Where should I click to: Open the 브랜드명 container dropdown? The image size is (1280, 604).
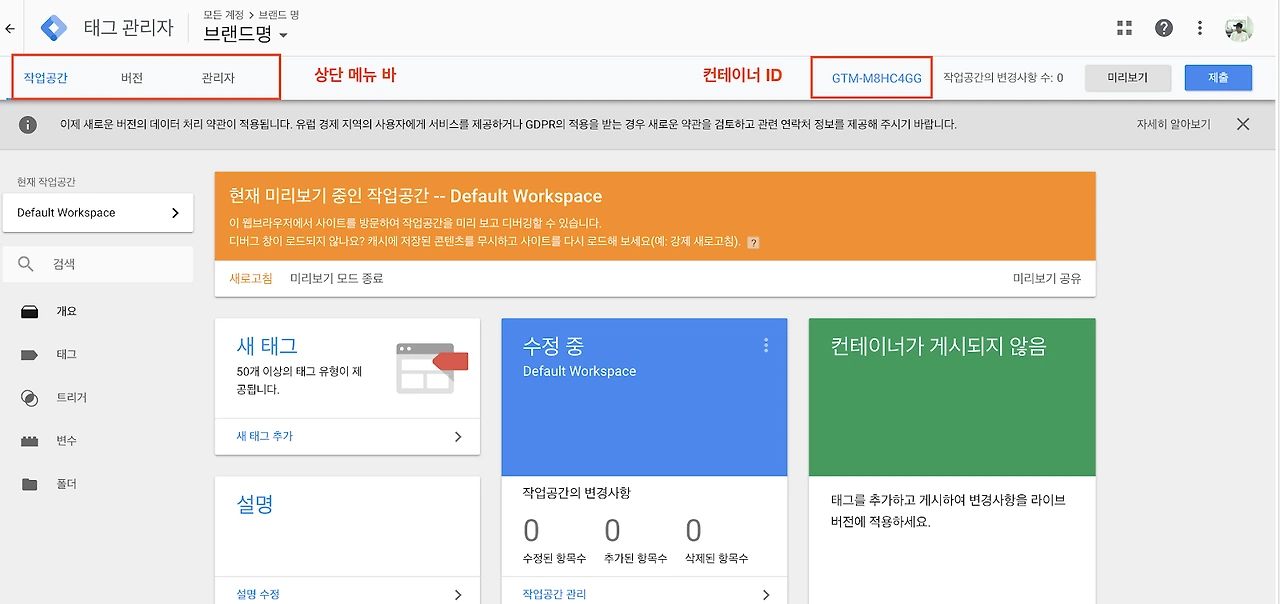point(245,33)
